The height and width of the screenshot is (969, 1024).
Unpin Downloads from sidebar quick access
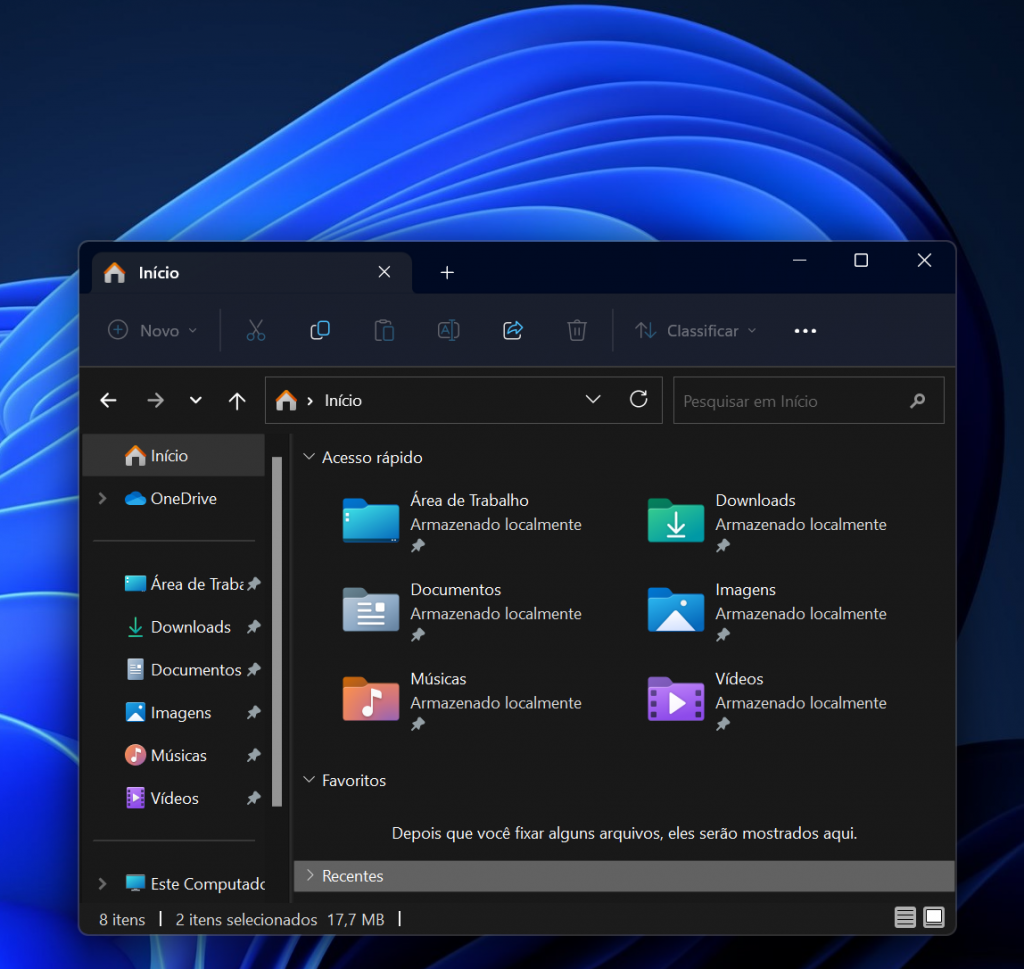point(253,627)
